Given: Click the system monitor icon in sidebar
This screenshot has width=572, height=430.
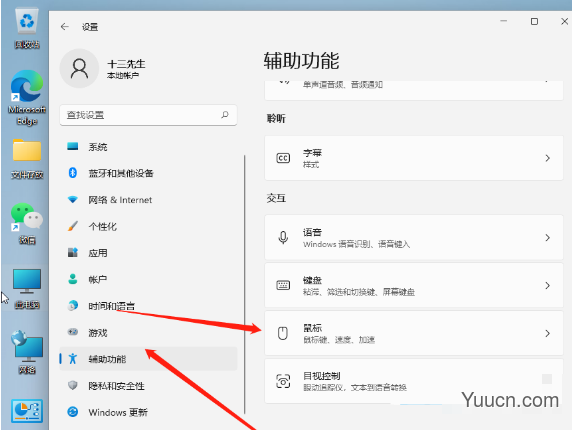Looking at the screenshot, I should click(x=73, y=146).
